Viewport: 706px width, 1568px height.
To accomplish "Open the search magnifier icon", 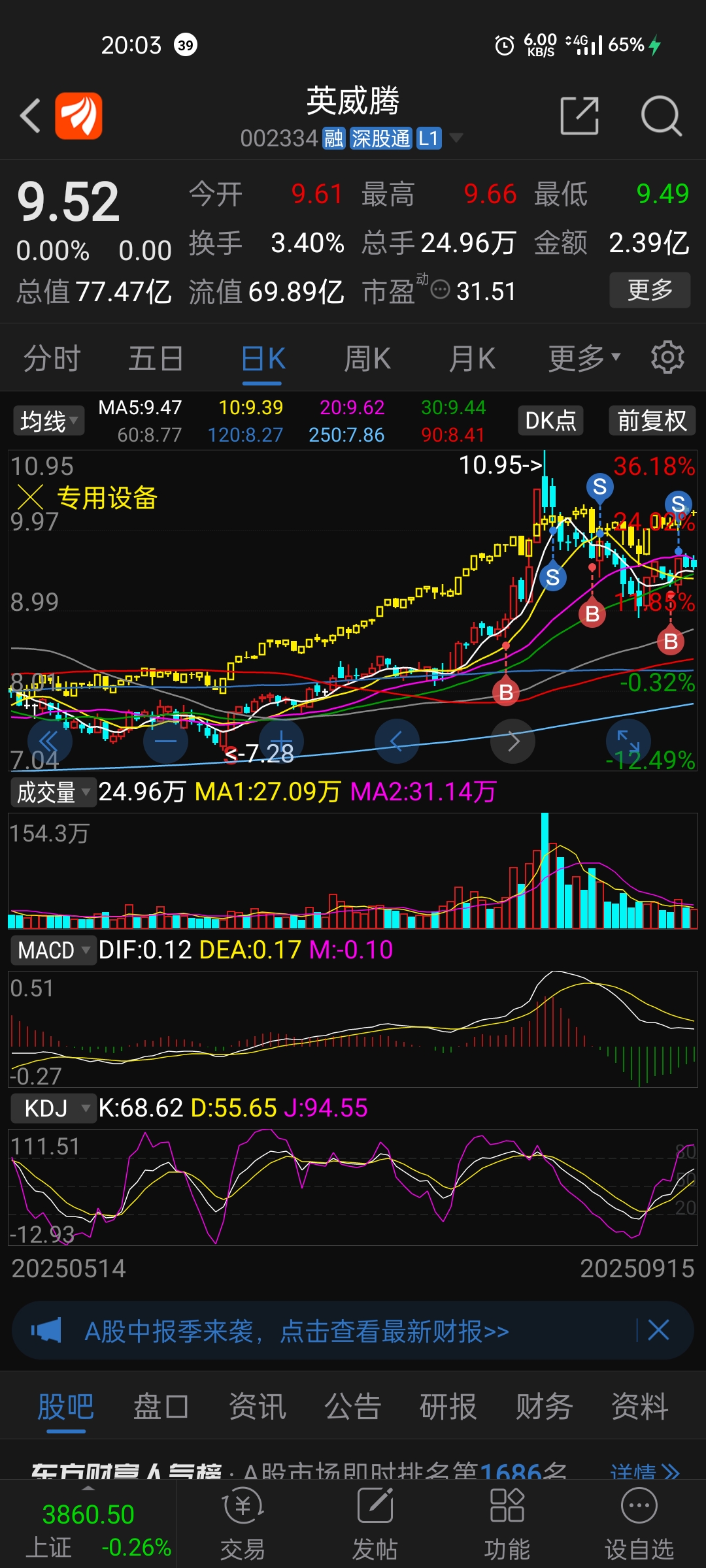I will tap(661, 116).
